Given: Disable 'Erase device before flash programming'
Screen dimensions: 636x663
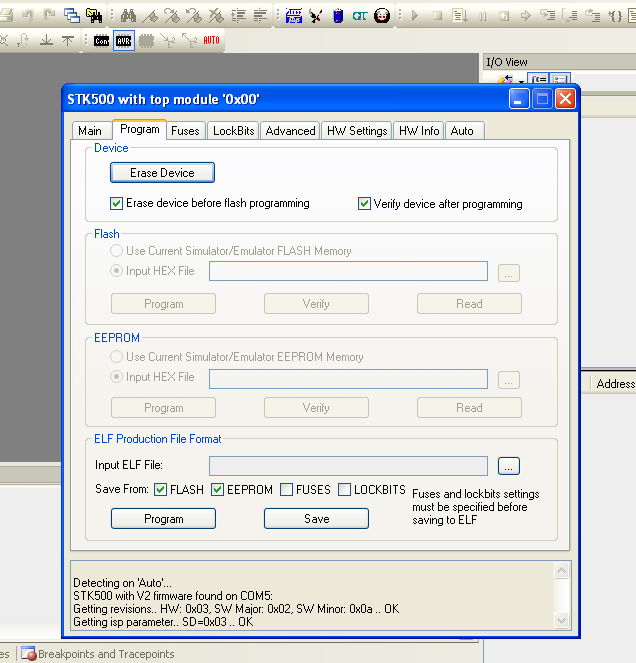Looking at the screenshot, I should click(x=117, y=203).
